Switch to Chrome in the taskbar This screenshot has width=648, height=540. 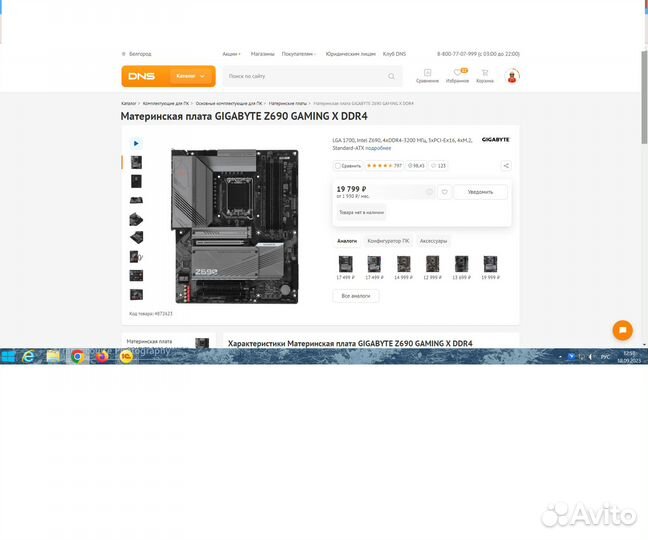pyautogui.click(x=77, y=356)
